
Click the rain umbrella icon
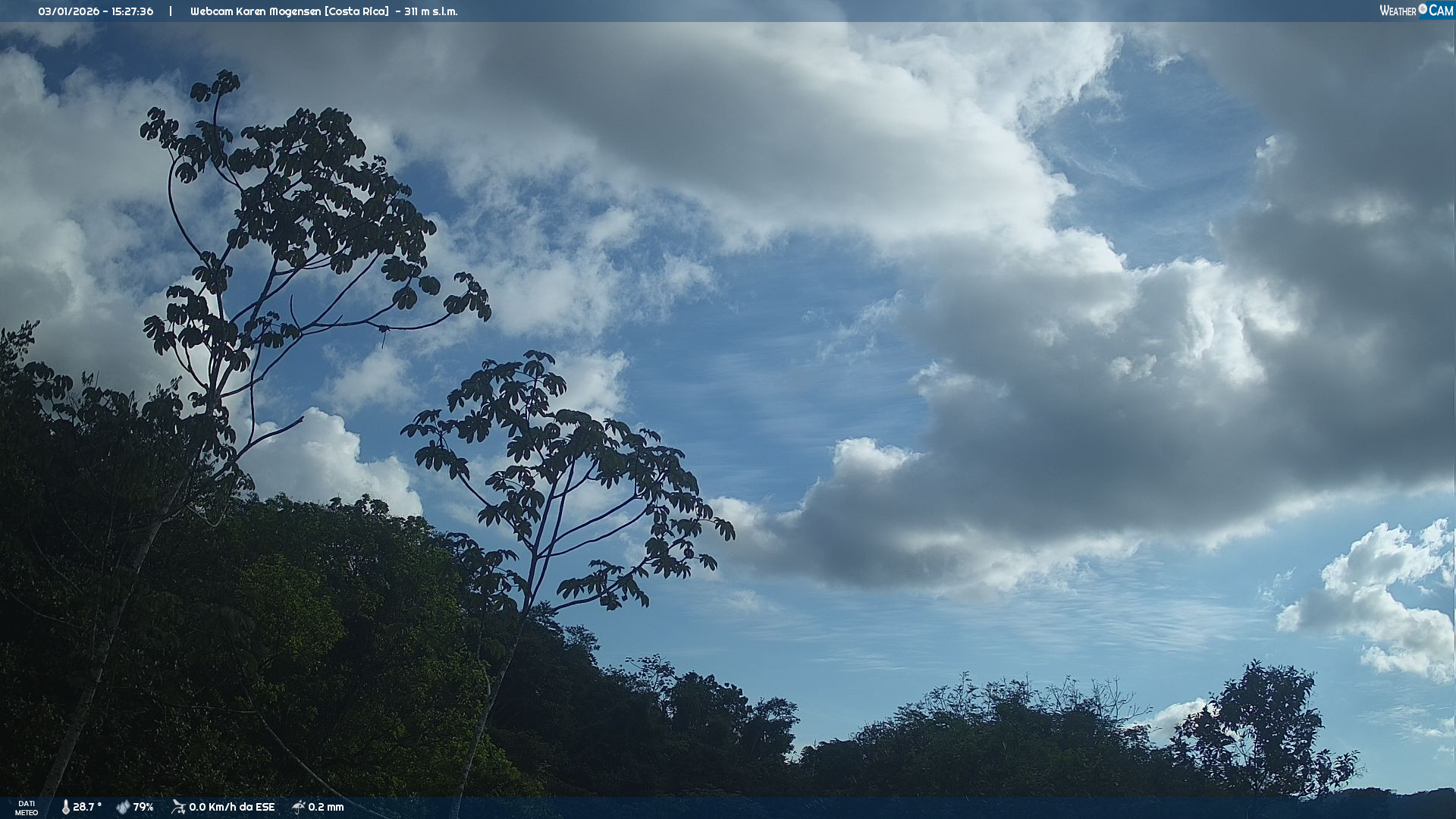tap(298, 807)
